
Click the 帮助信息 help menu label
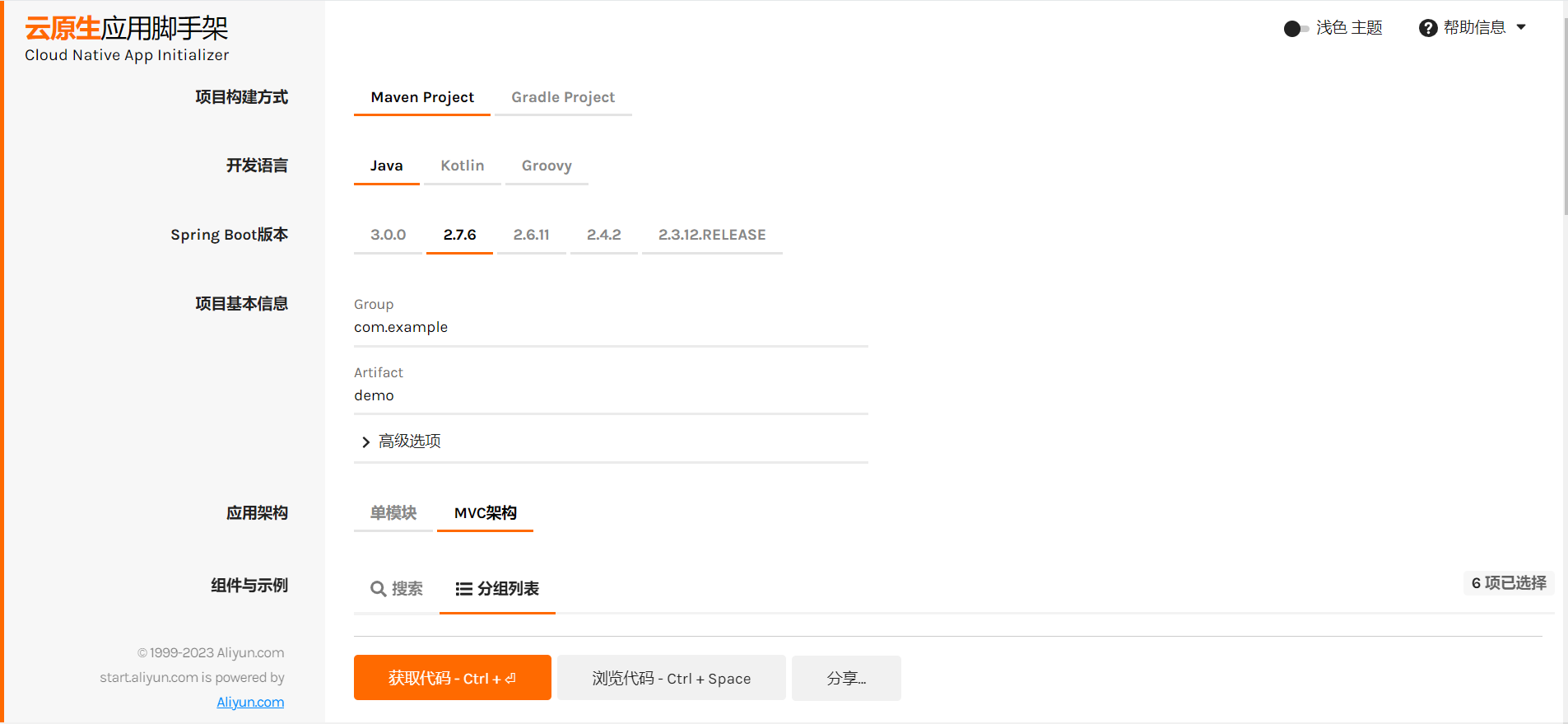pyautogui.click(x=1474, y=28)
